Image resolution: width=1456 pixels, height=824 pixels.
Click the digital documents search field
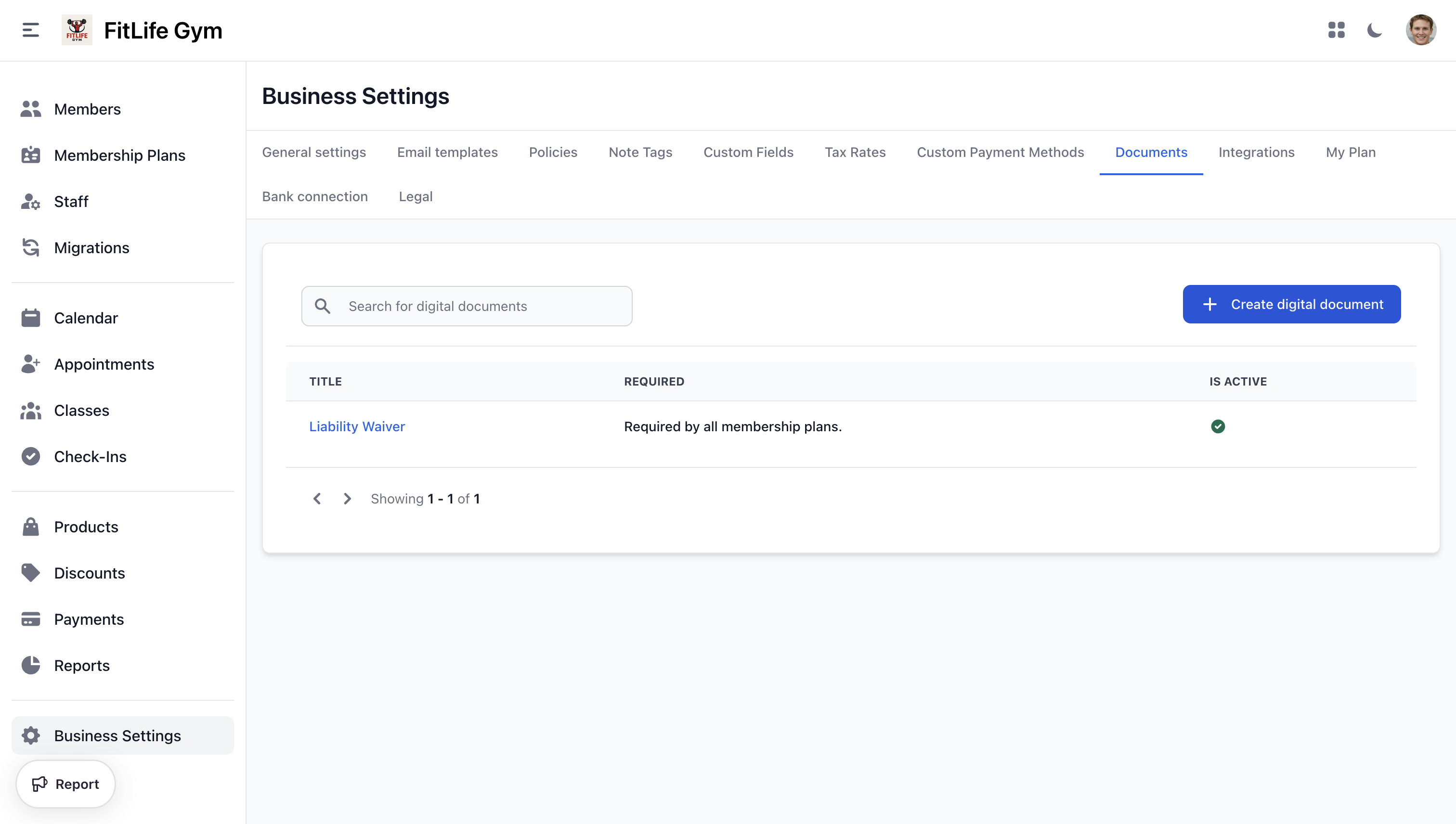[467, 306]
